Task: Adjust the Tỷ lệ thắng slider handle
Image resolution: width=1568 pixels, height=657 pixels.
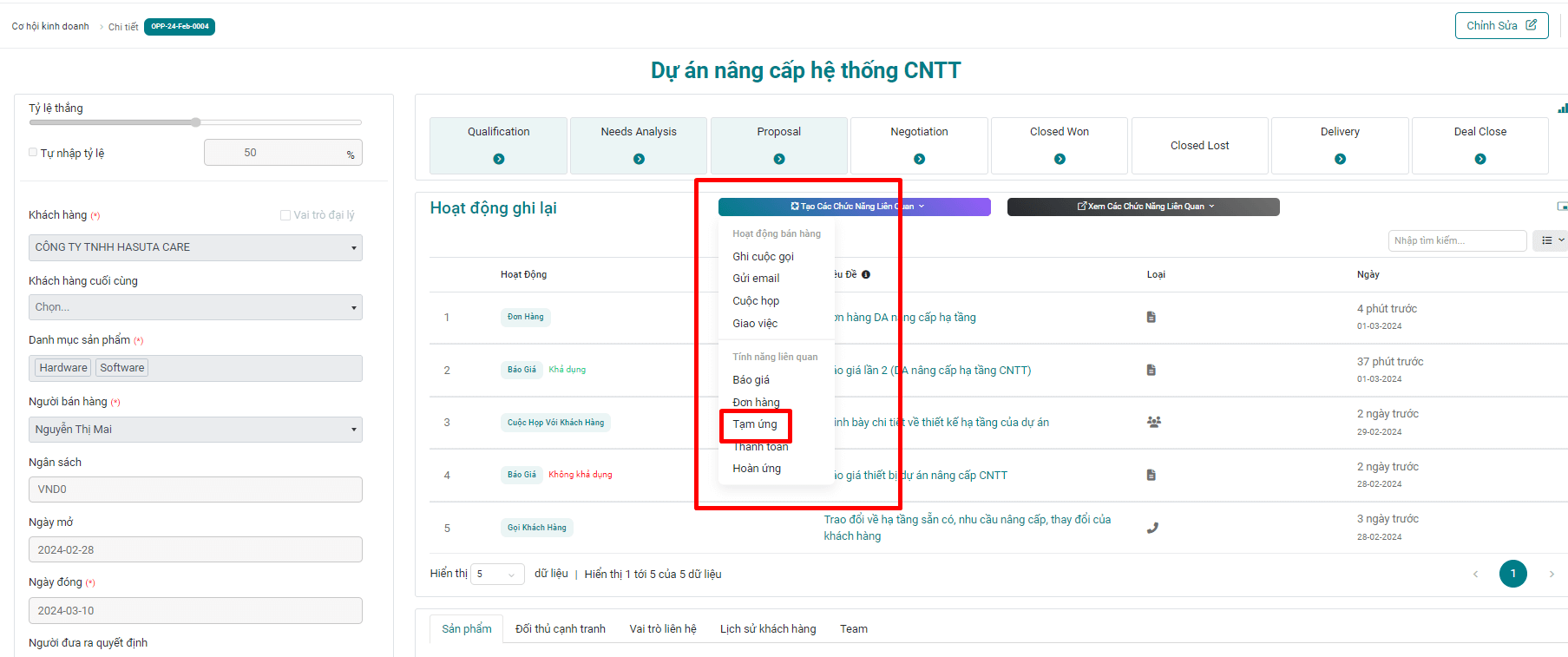Action: click(x=196, y=122)
